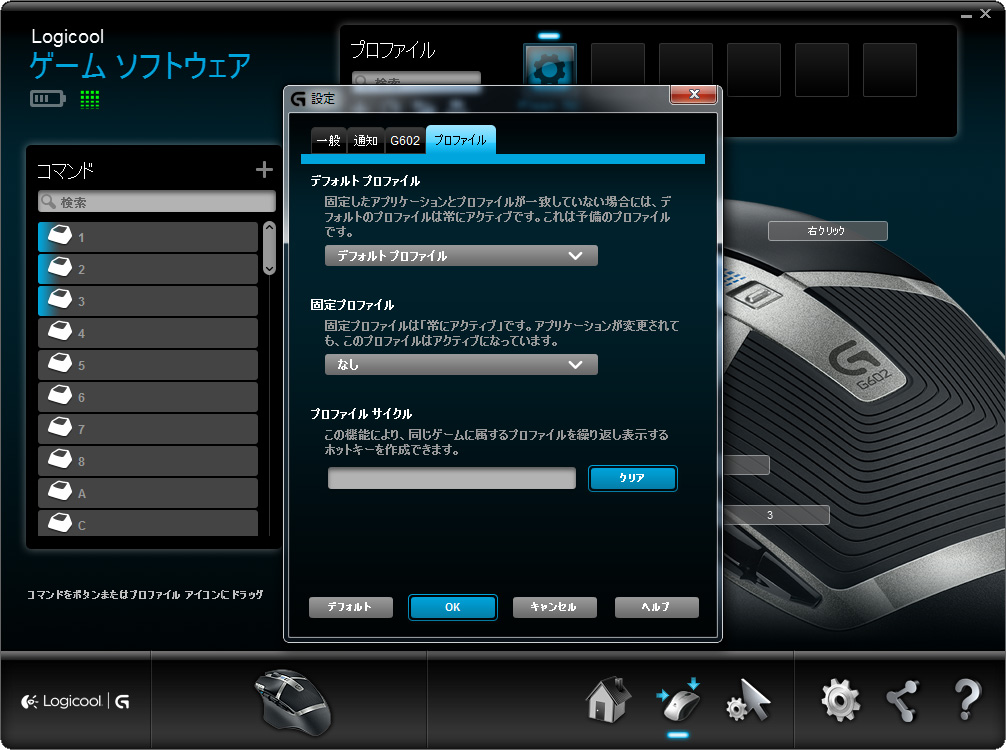The width and height of the screenshot is (1006, 750).
Task: Open button customization mouse icon with arrows
Action: (x=679, y=701)
